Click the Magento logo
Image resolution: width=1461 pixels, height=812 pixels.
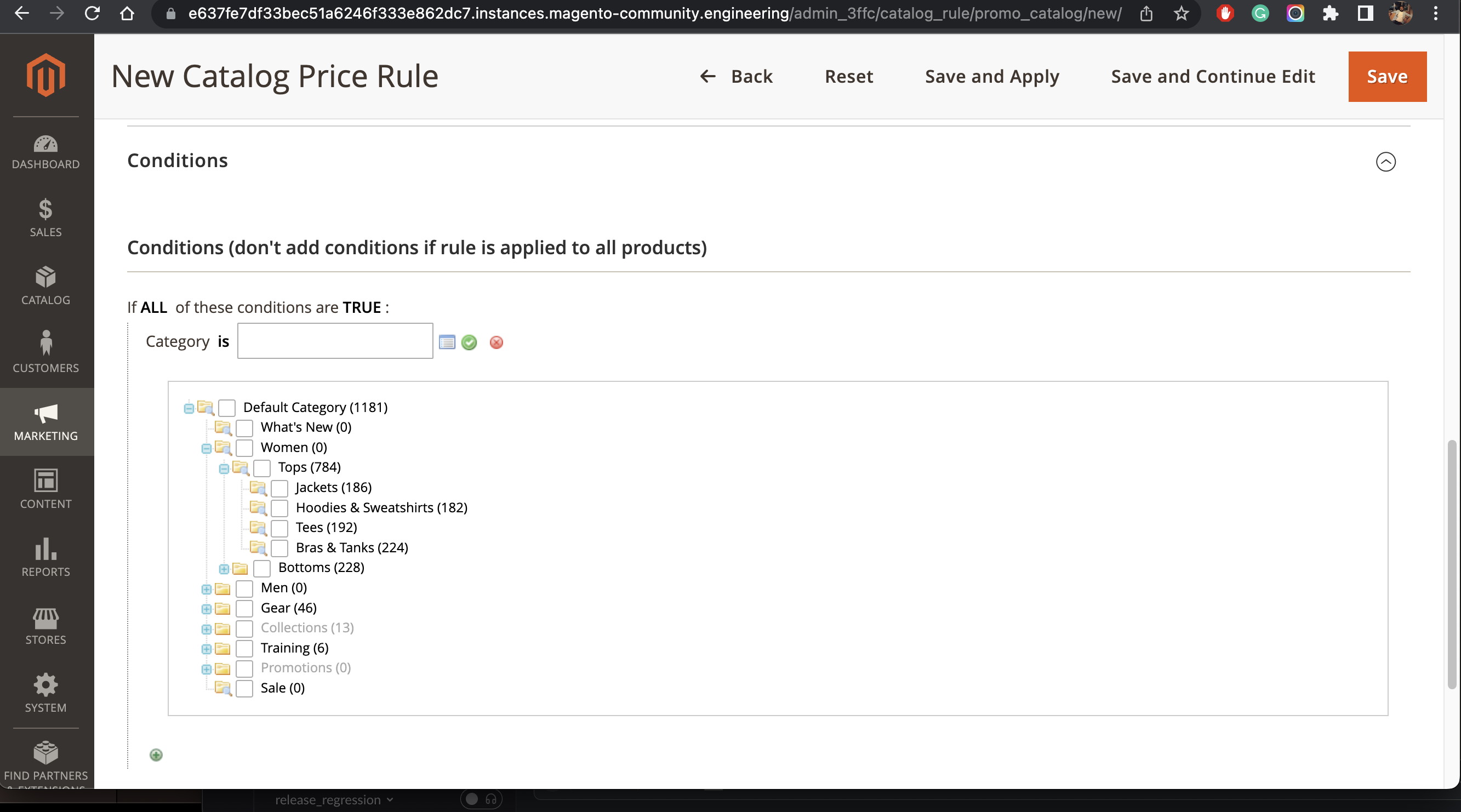[x=45, y=76]
